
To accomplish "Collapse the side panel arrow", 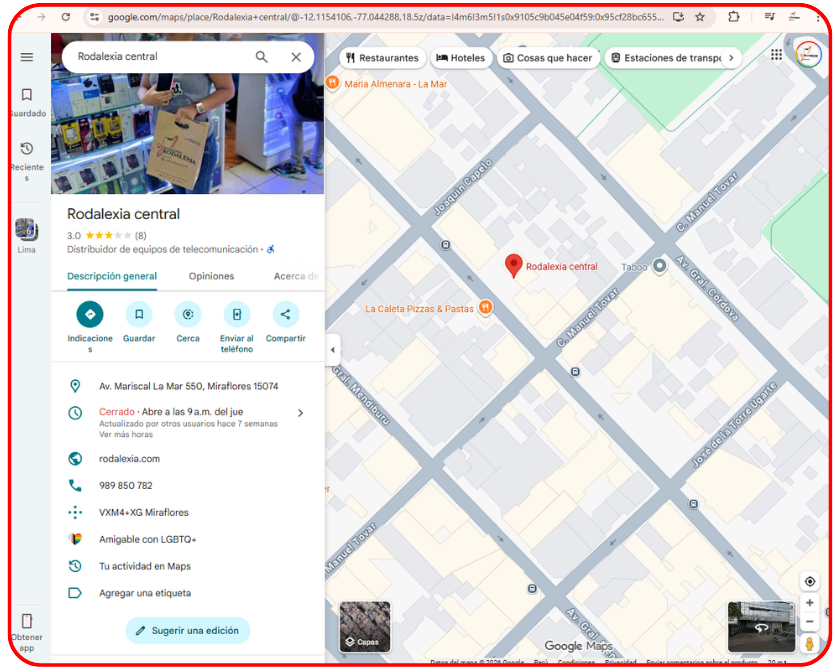I will pyautogui.click(x=333, y=350).
